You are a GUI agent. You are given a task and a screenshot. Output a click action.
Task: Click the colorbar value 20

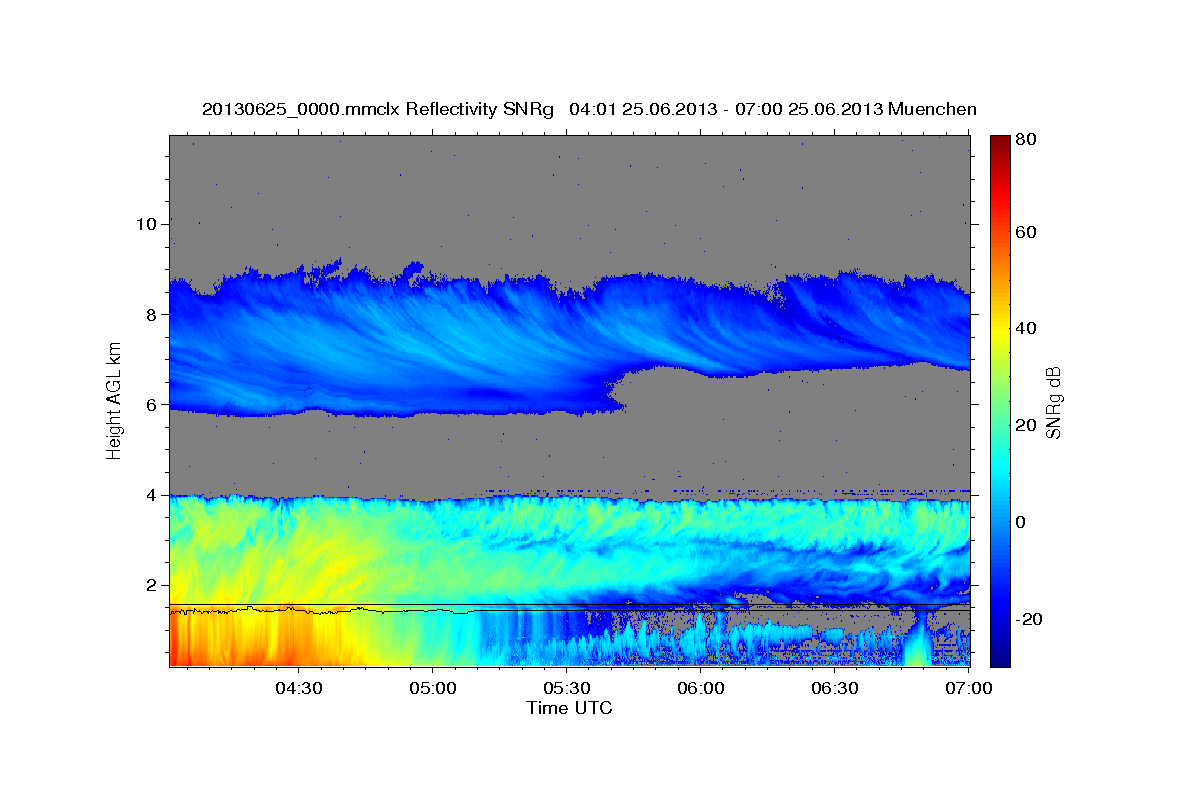pyautogui.click(x=1024, y=425)
